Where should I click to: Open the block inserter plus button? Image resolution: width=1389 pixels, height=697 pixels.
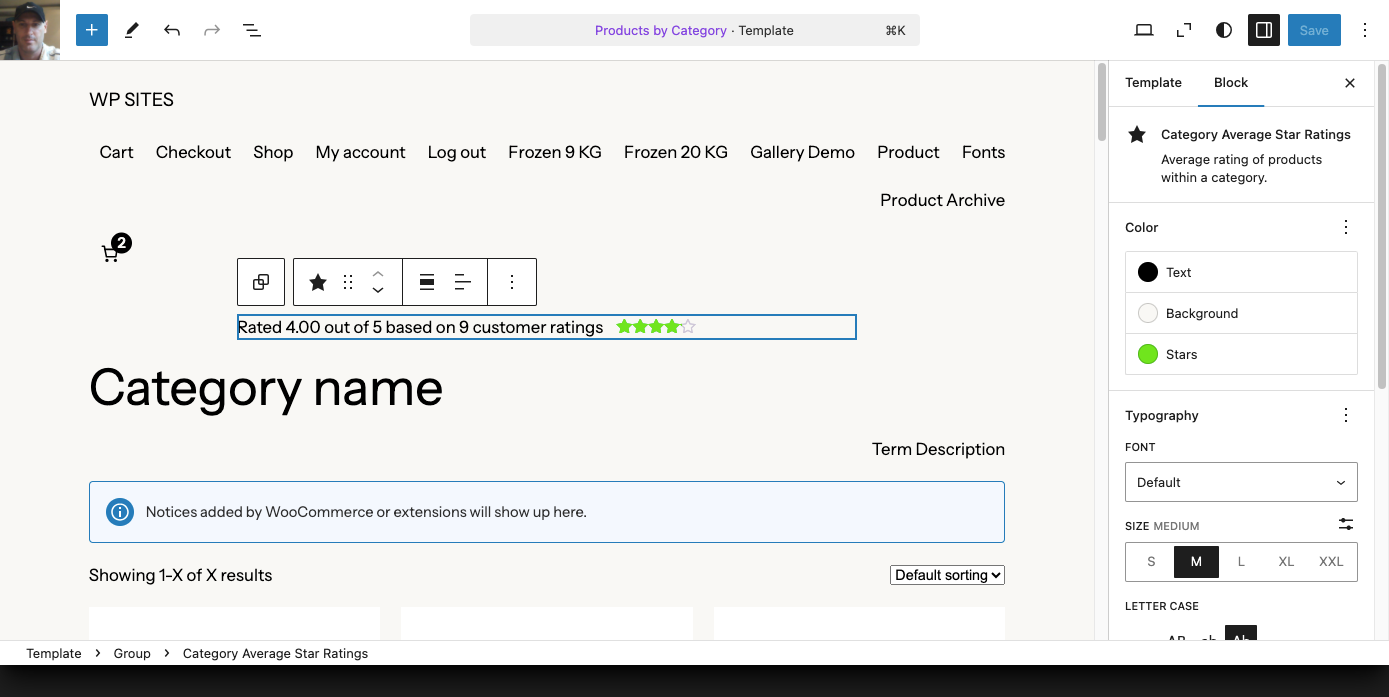91,30
